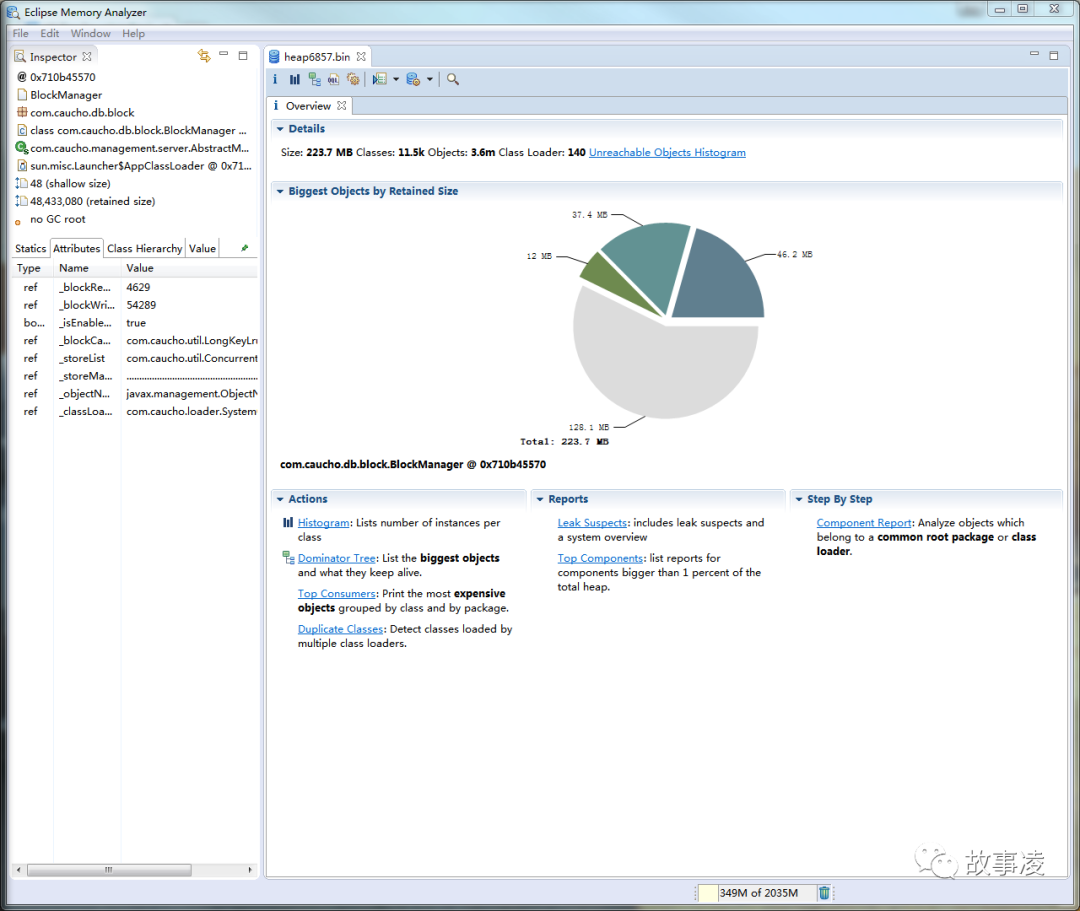Switch to the Value tab

pos(202,248)
